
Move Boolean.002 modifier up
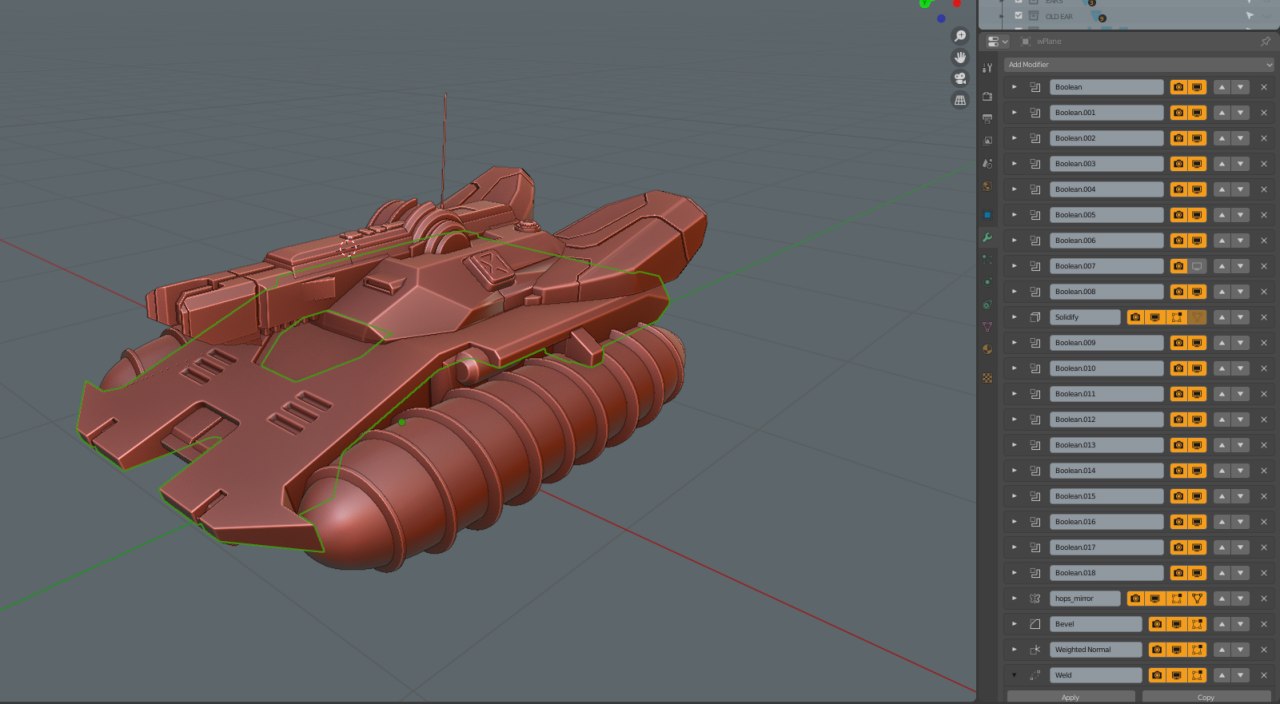click(1222, 138)
